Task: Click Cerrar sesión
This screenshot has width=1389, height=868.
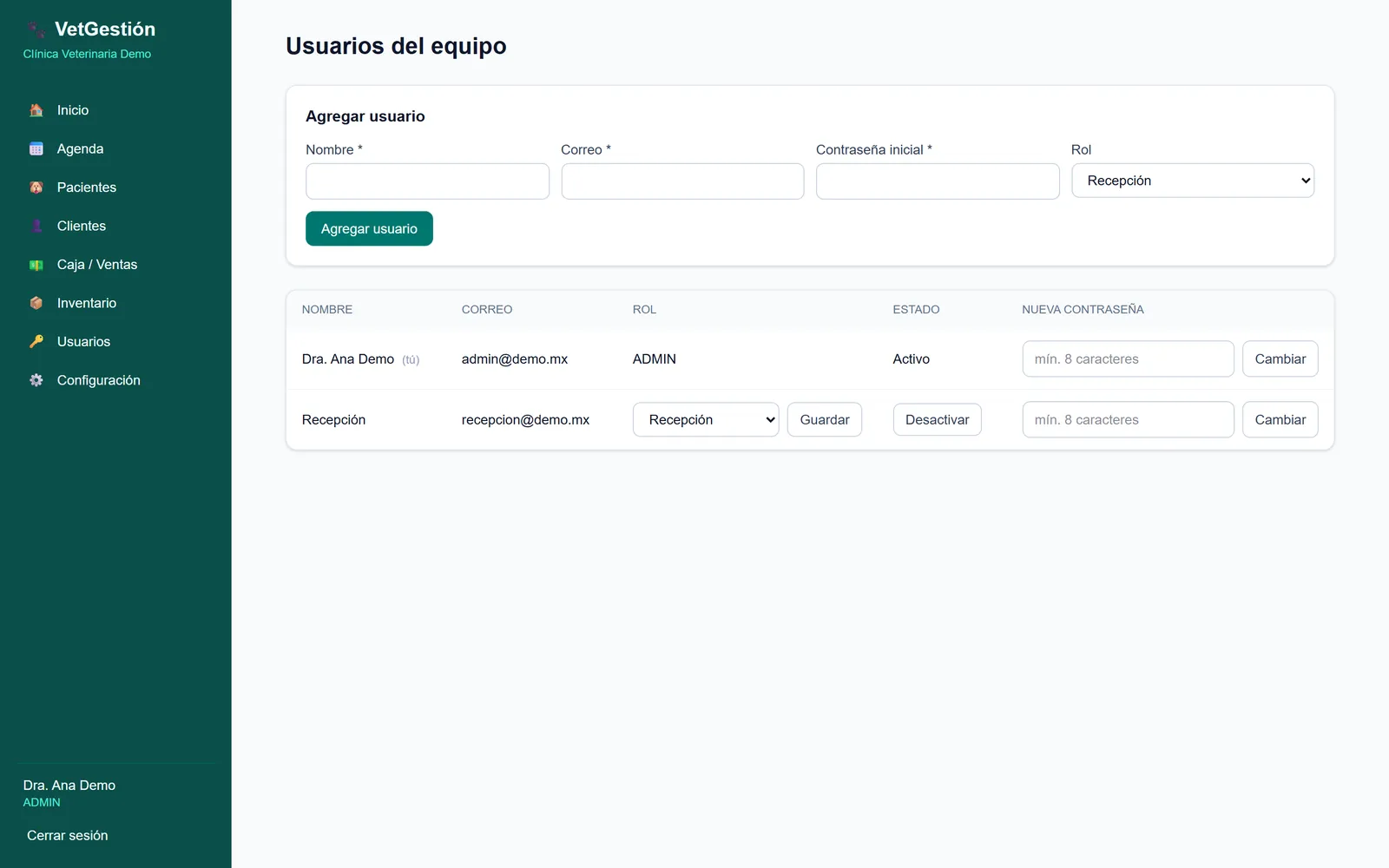Action: [x=68, y=835]
